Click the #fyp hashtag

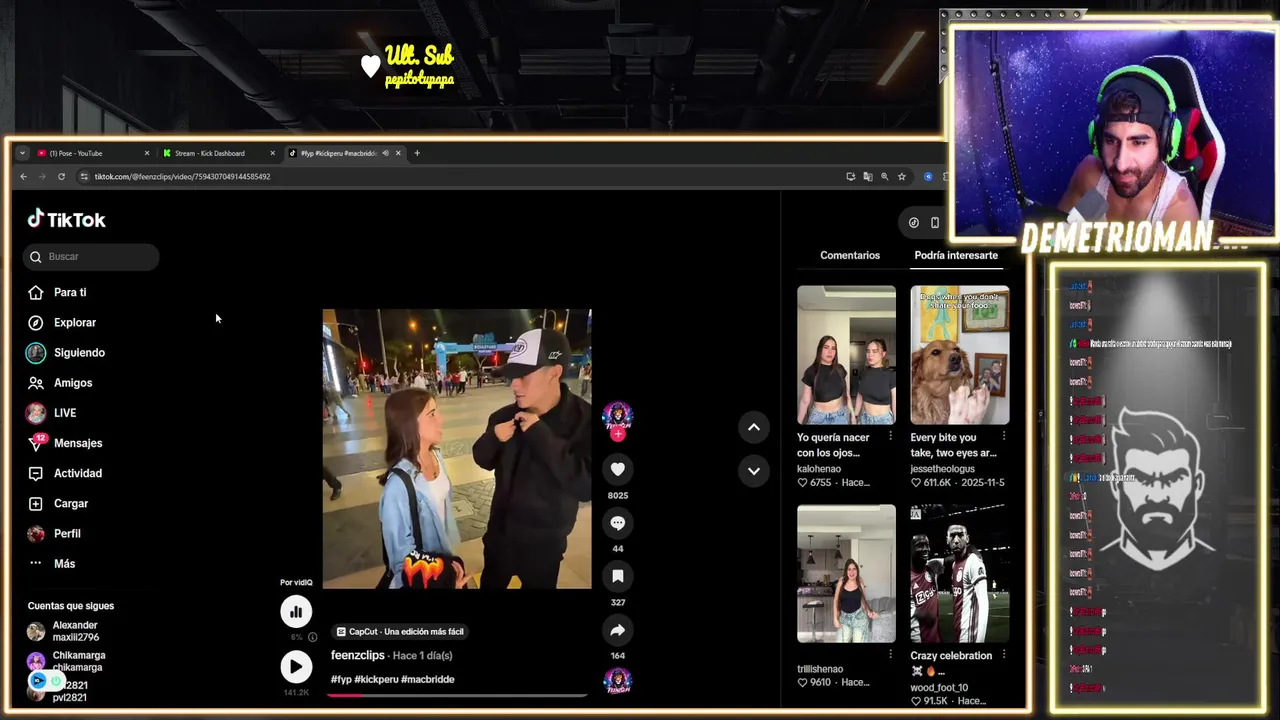pyautogui.click(x=341, y=679)
